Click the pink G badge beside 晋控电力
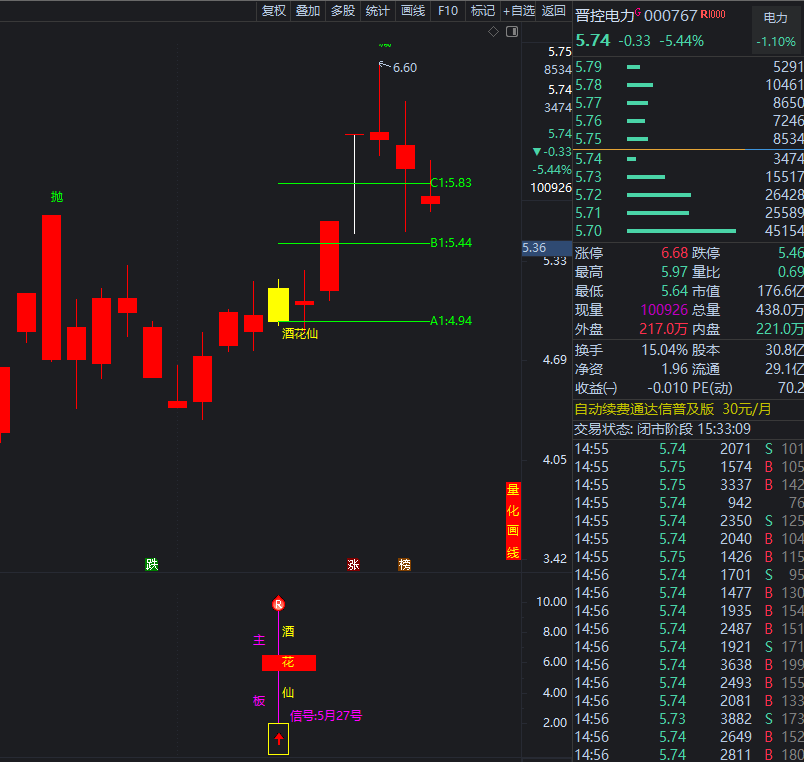 click(638, 12)
